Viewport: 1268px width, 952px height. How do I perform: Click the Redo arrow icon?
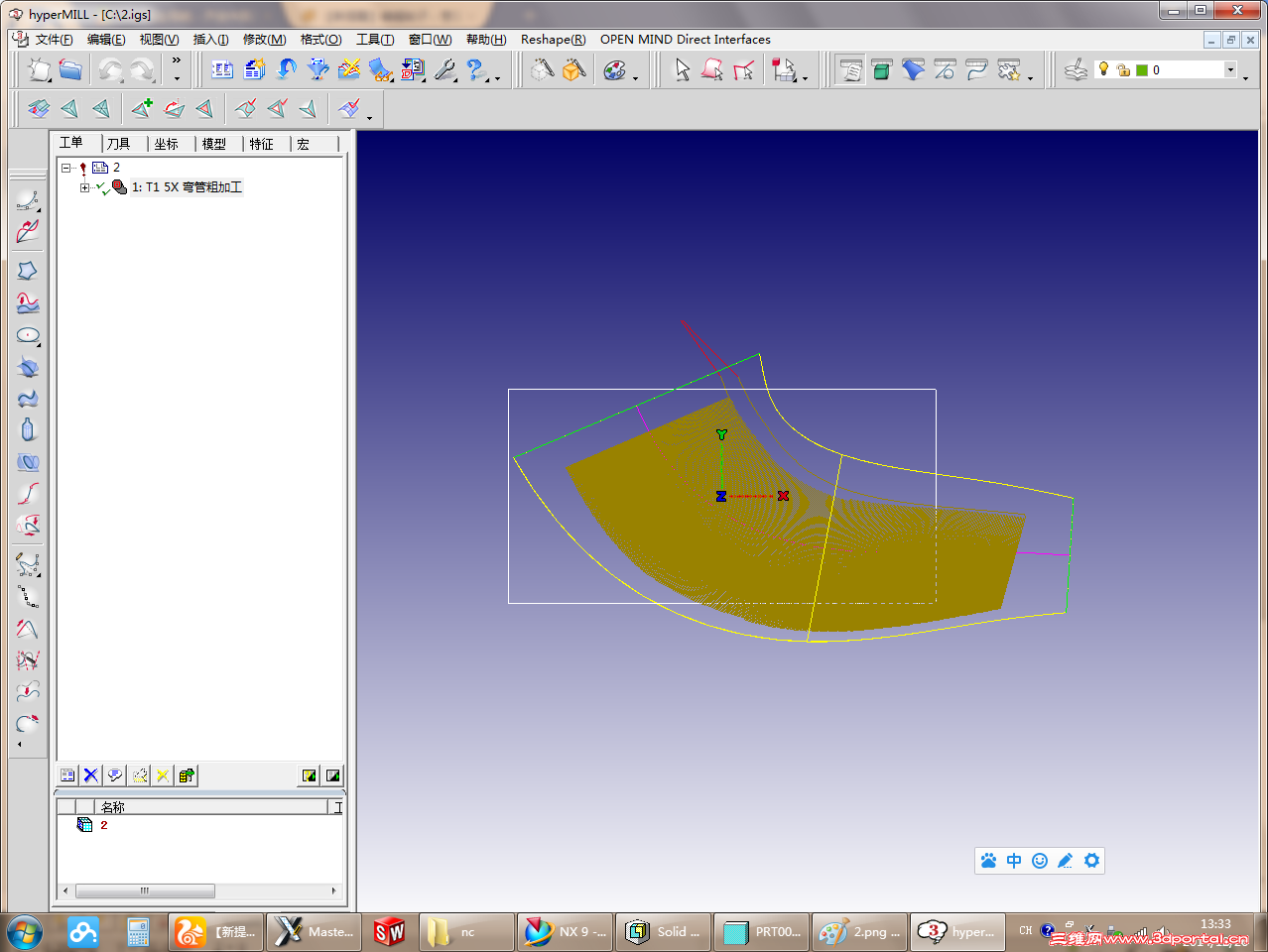(142, 70)
